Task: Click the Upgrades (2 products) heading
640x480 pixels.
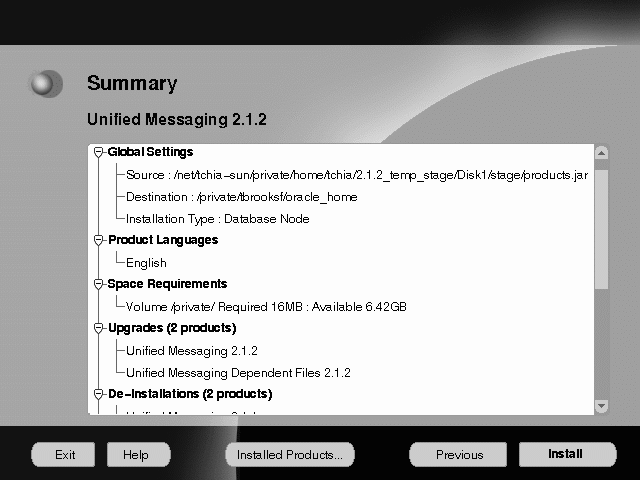Action: 172,328
